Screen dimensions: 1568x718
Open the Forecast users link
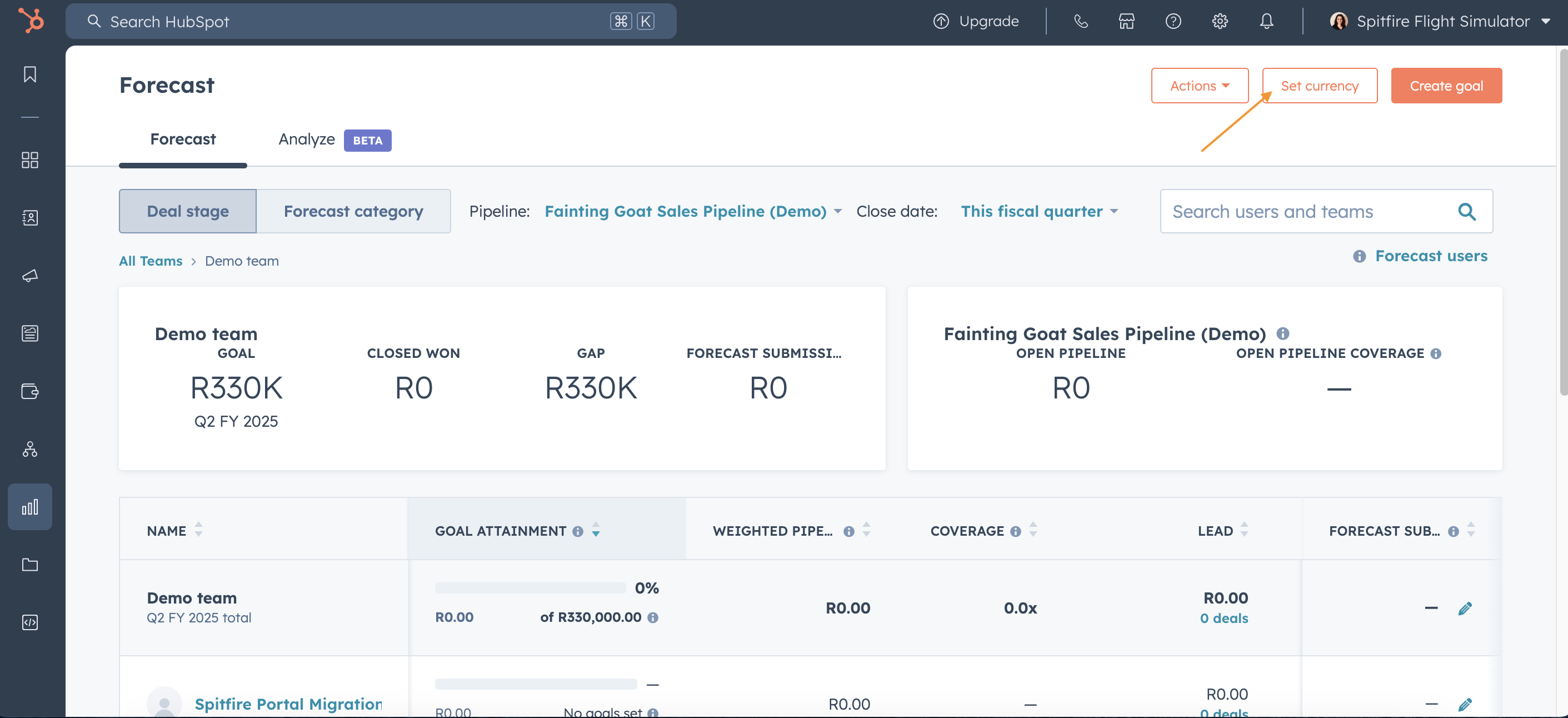point(1431,256)
